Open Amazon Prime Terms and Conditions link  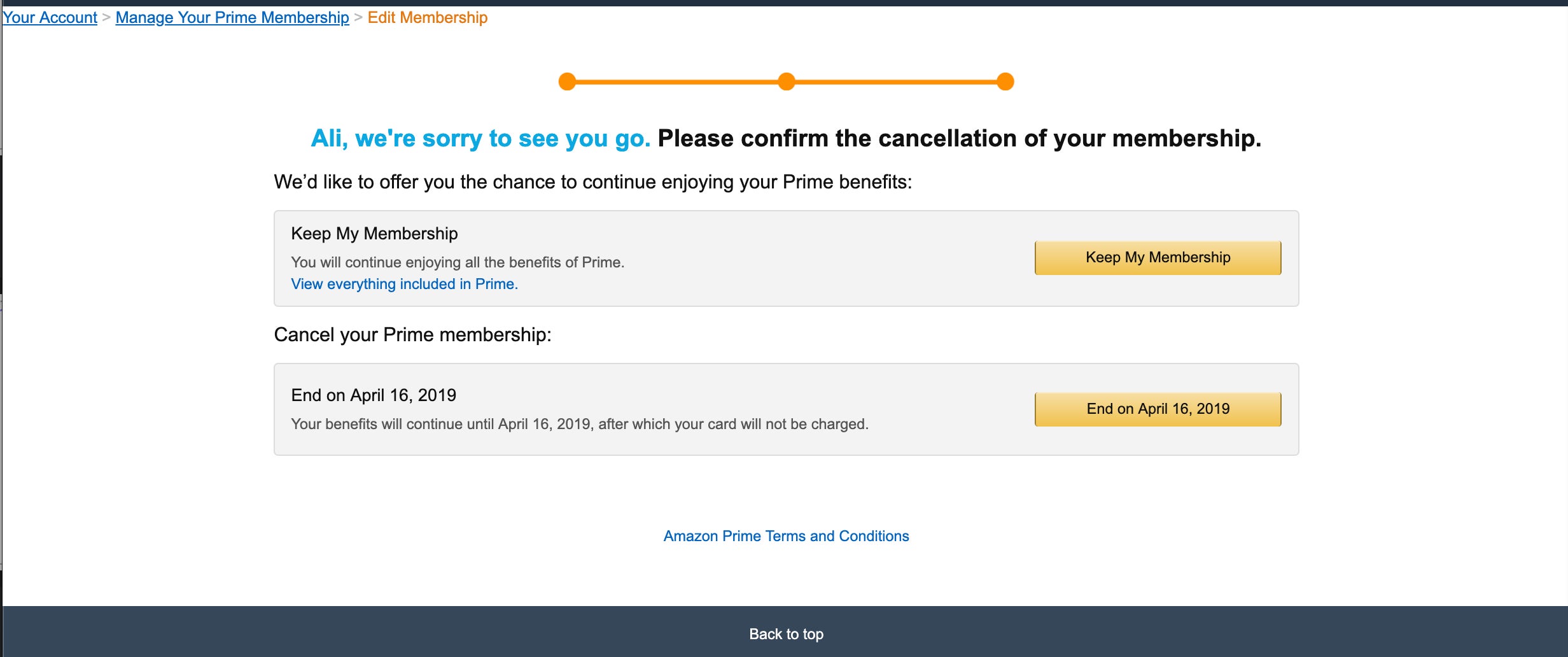787,536
